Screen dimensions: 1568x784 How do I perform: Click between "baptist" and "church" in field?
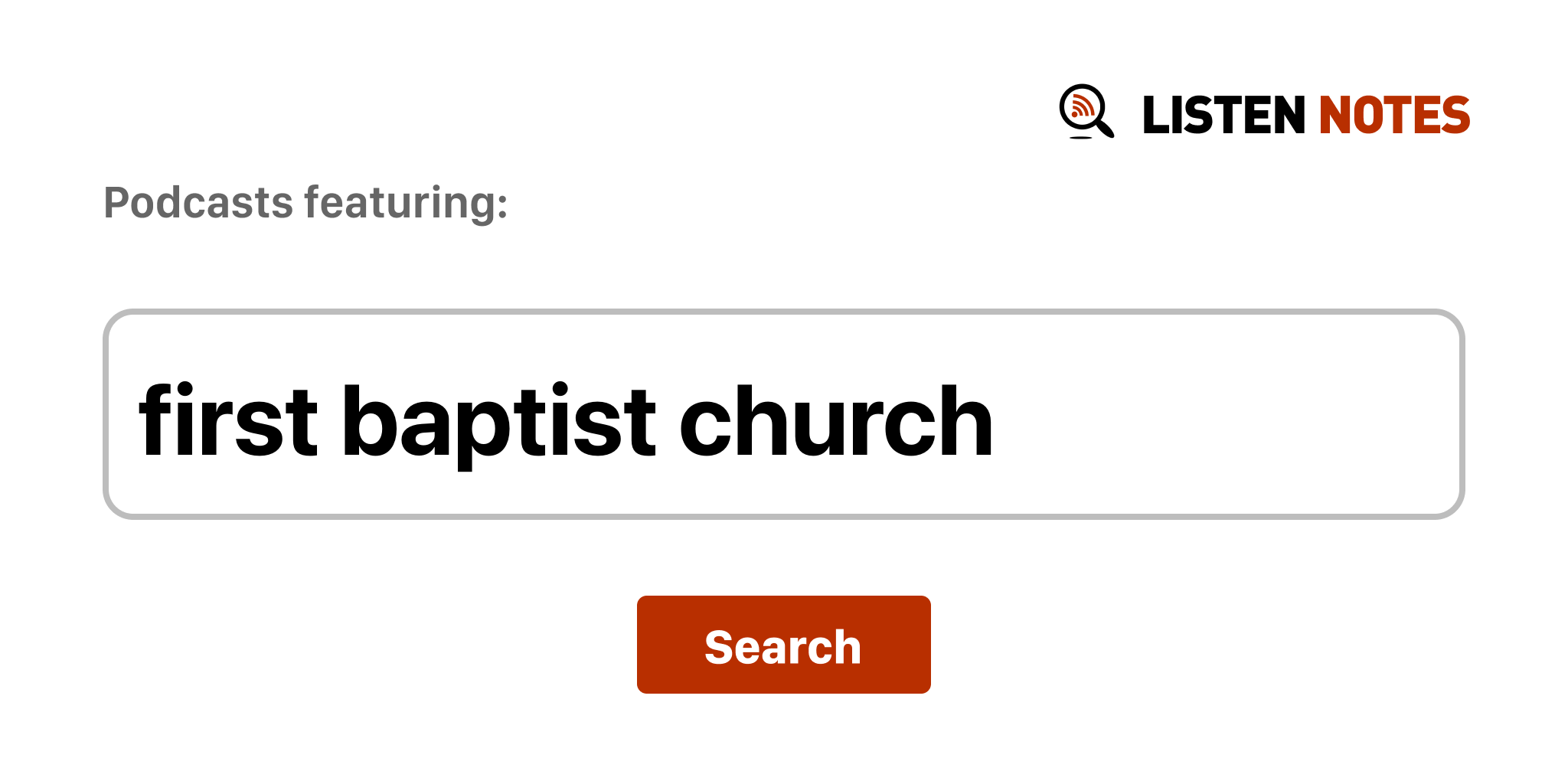(x=667, y=421)
